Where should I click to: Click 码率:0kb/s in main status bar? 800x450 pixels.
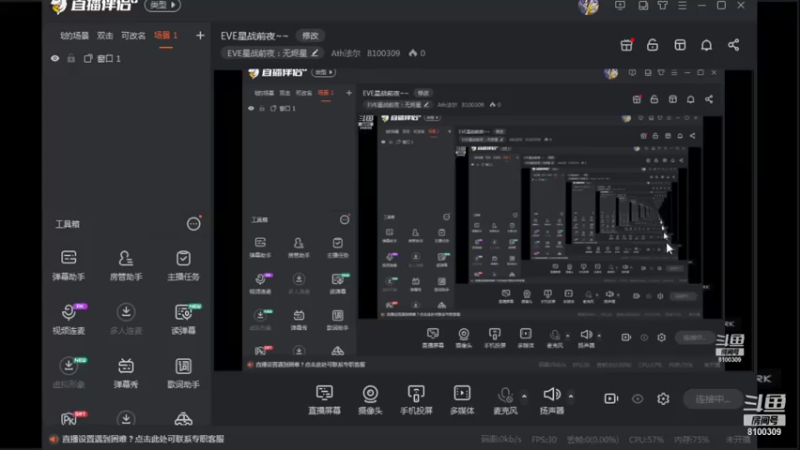pos(501,439)
